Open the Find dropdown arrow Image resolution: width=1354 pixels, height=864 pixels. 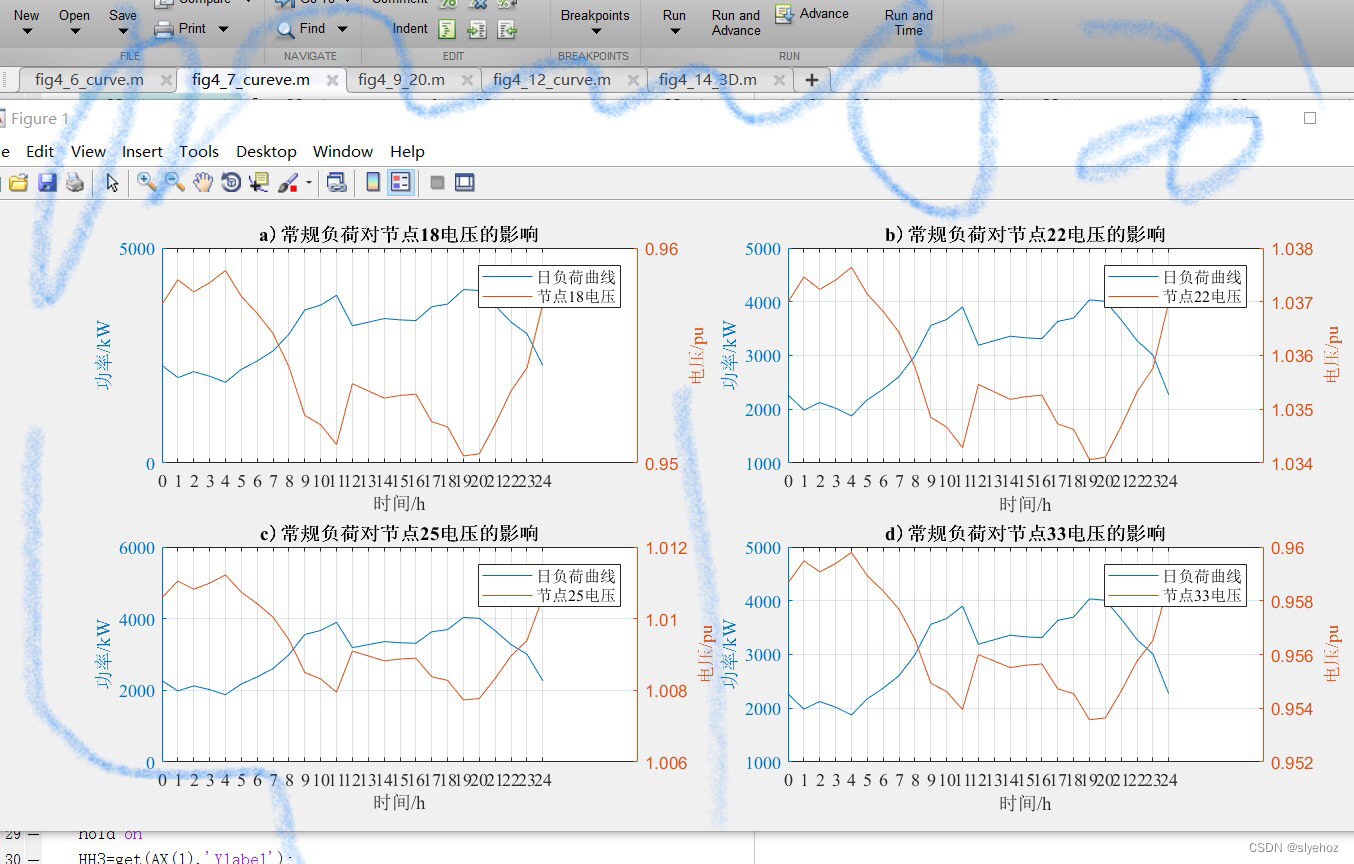click(x=342, y=30)
